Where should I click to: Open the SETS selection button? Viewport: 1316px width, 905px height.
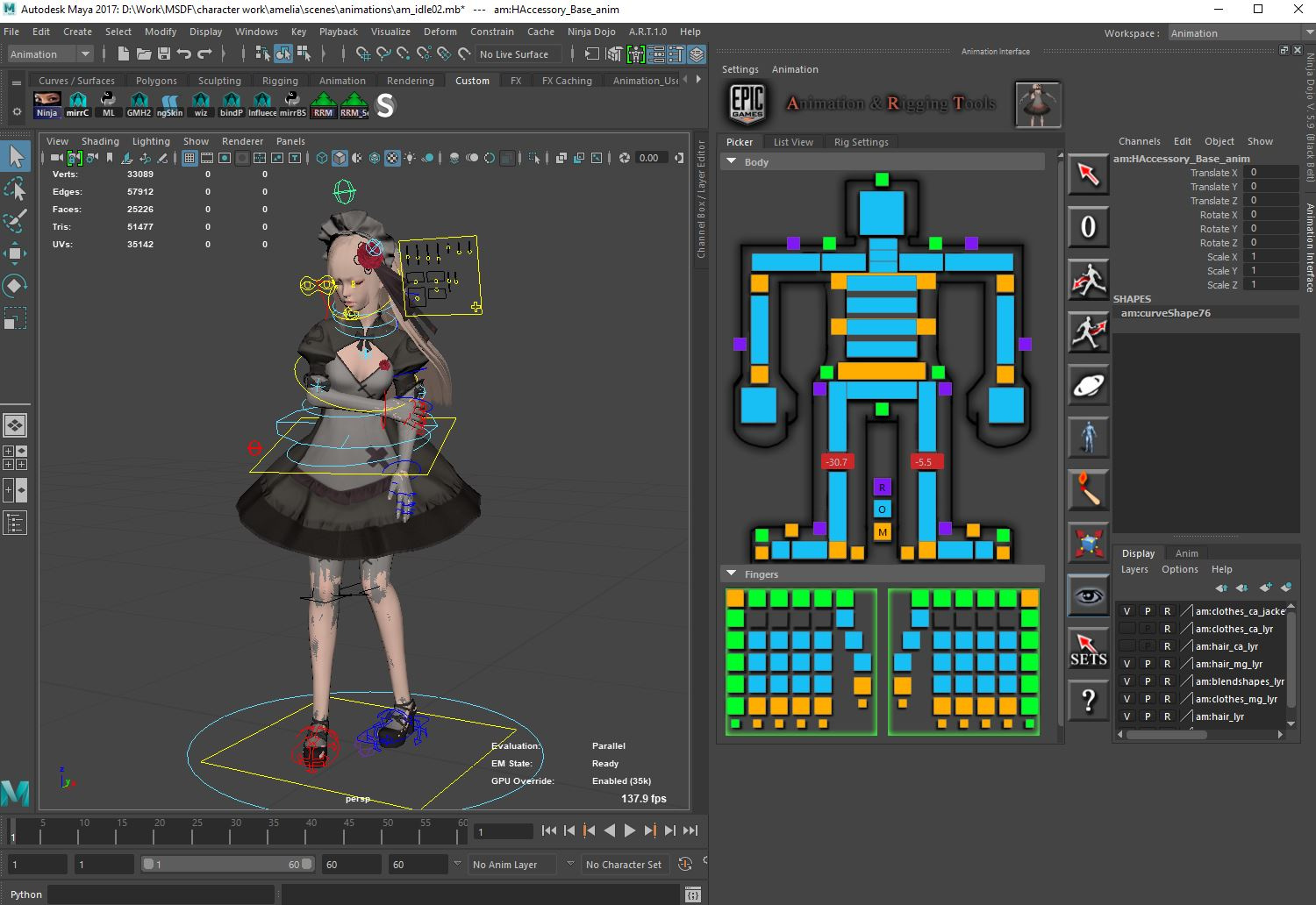(x=1088, y=648)
